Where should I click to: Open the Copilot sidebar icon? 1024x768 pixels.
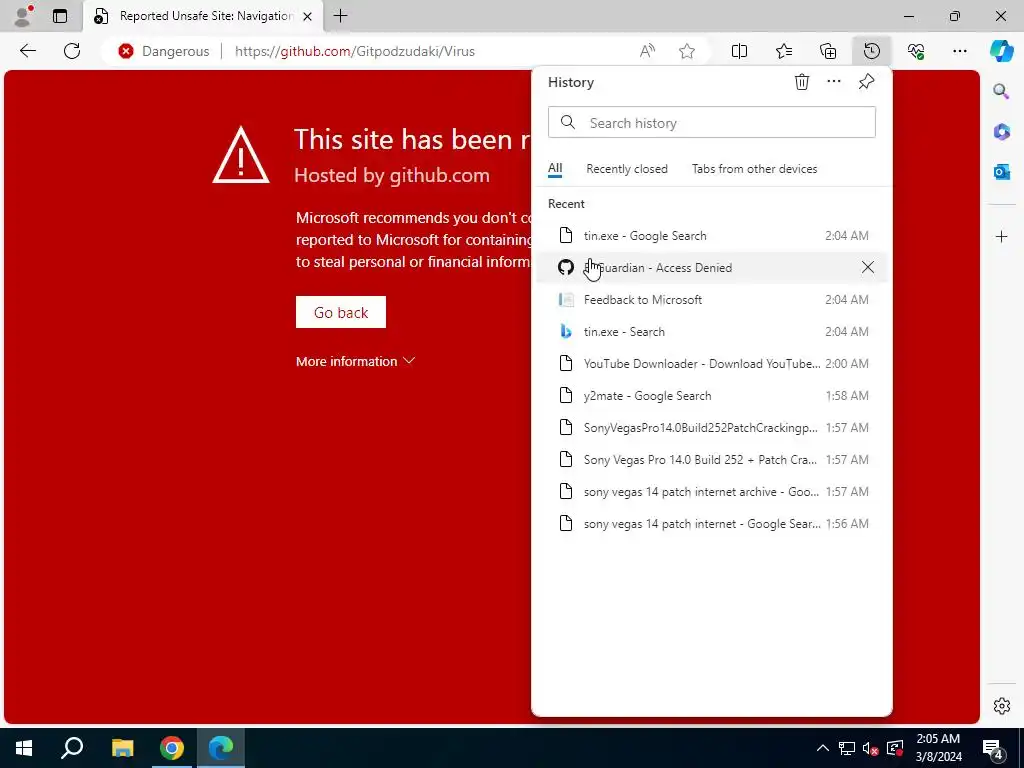pos(1001,51)
